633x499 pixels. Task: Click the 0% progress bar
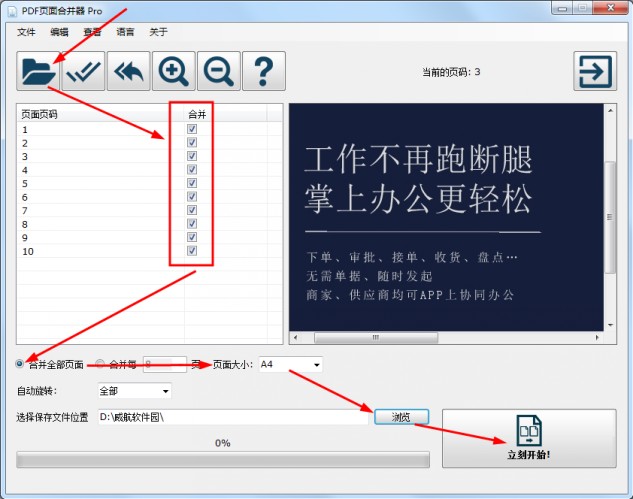point(223,460)
